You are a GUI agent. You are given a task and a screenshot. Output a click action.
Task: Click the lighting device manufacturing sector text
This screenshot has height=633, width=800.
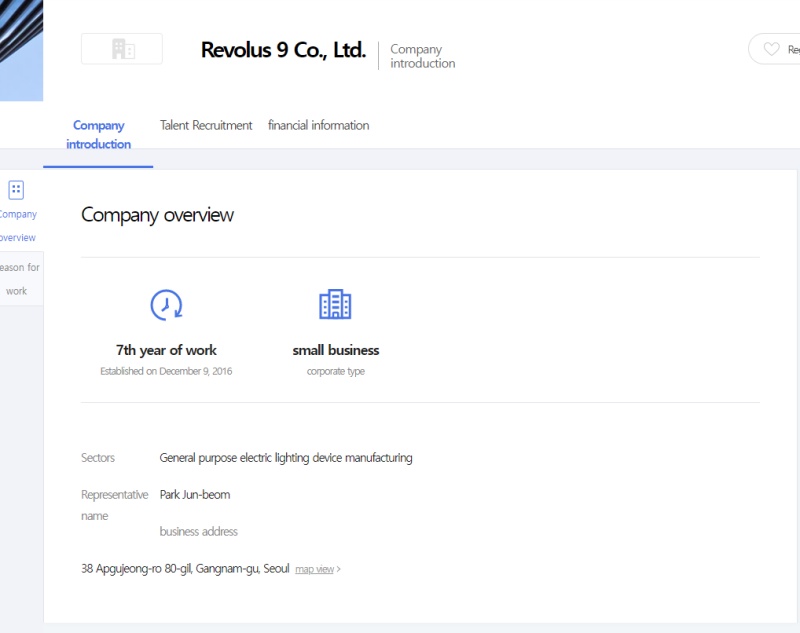(286, 458)
